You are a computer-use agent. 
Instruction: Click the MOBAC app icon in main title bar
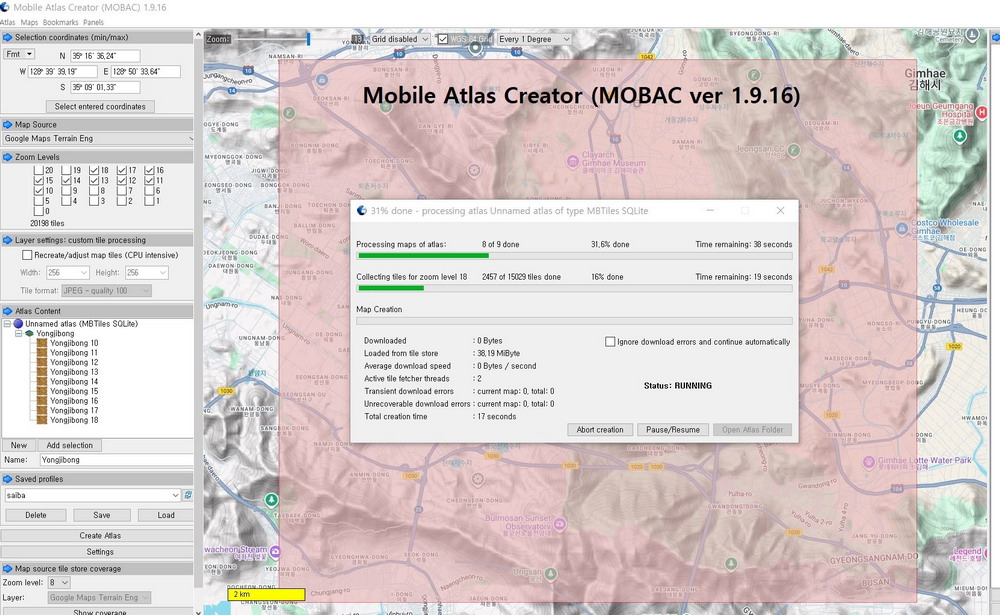[5, 7]
